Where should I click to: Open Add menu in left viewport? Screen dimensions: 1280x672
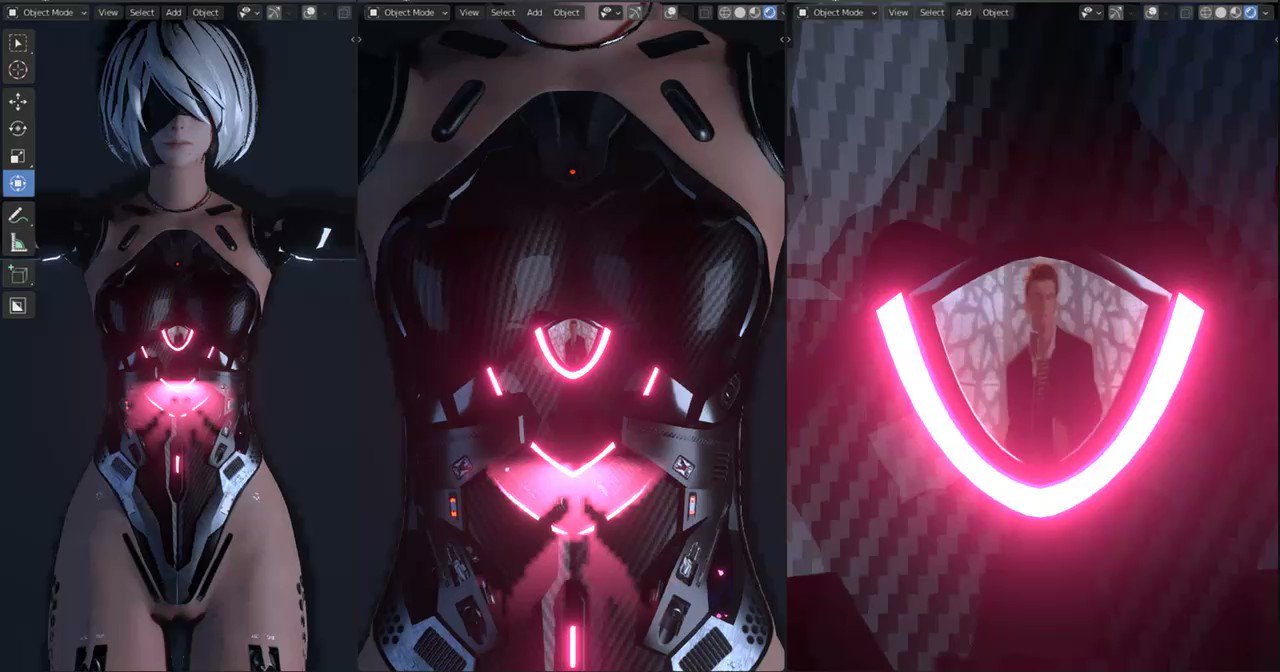point(174,12)
